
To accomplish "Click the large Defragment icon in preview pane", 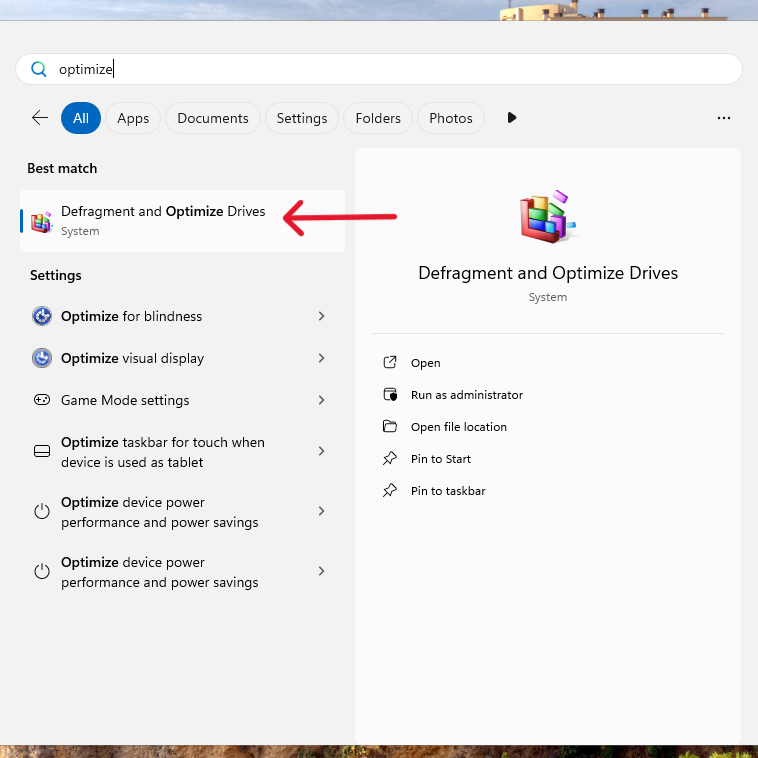I will coord(547,216).
